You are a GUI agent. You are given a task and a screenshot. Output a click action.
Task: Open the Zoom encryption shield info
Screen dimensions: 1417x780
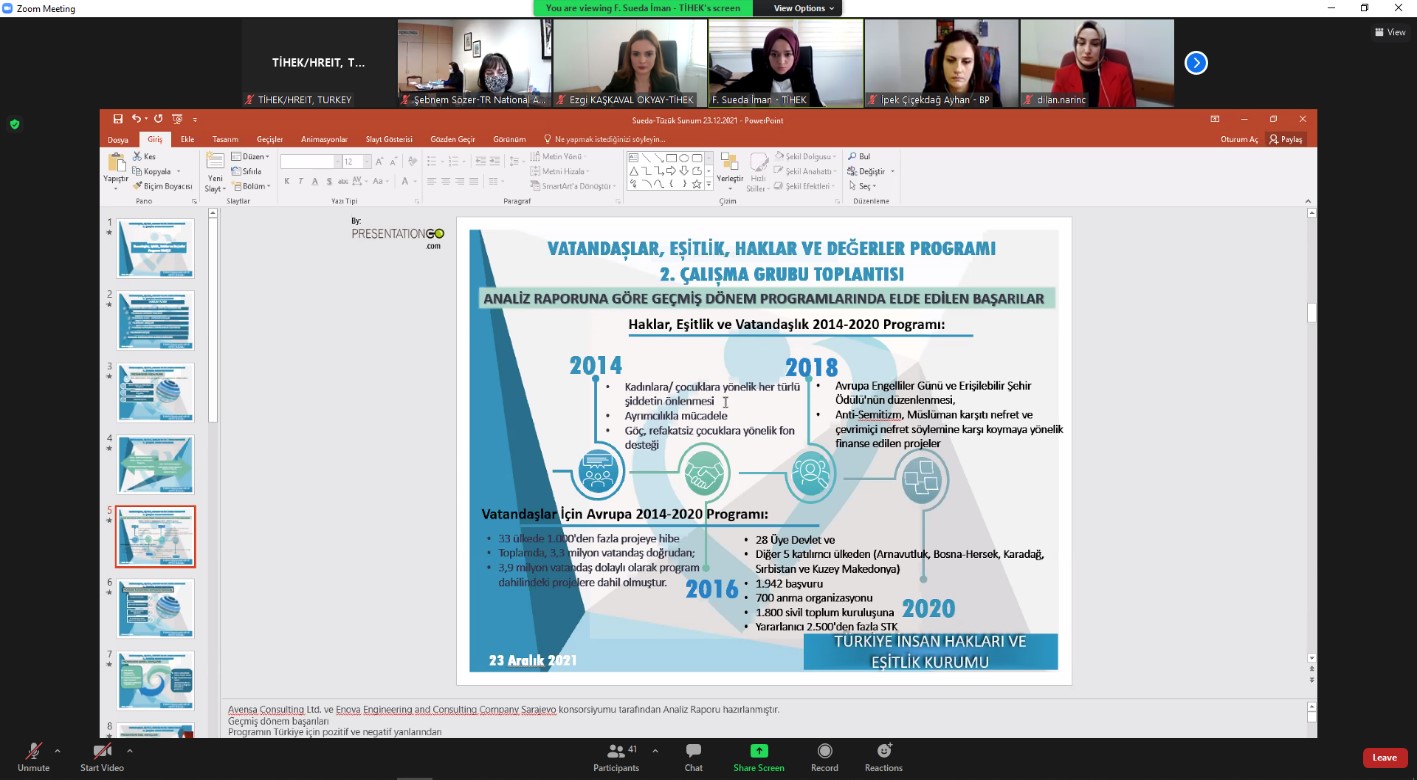click(x=14, y=124)
